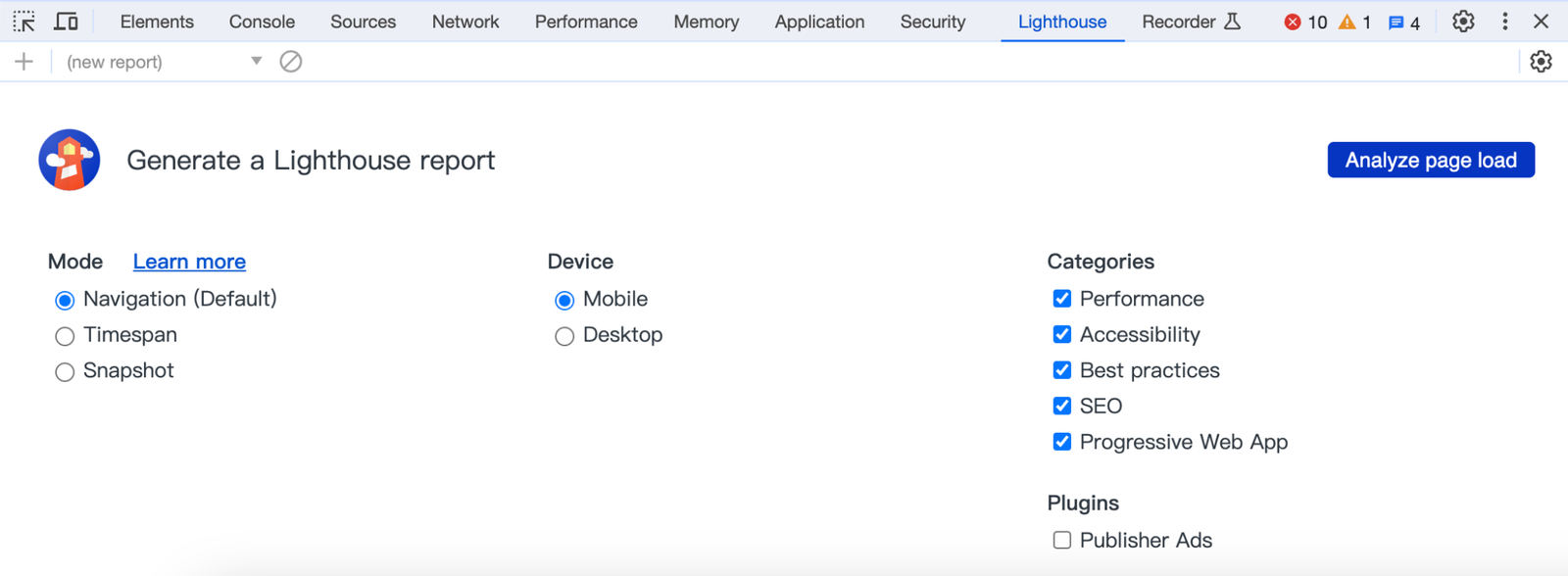Toggle the device toolbar icon
The height and width of the screenshot is (576, 1568).
(67, 22)
